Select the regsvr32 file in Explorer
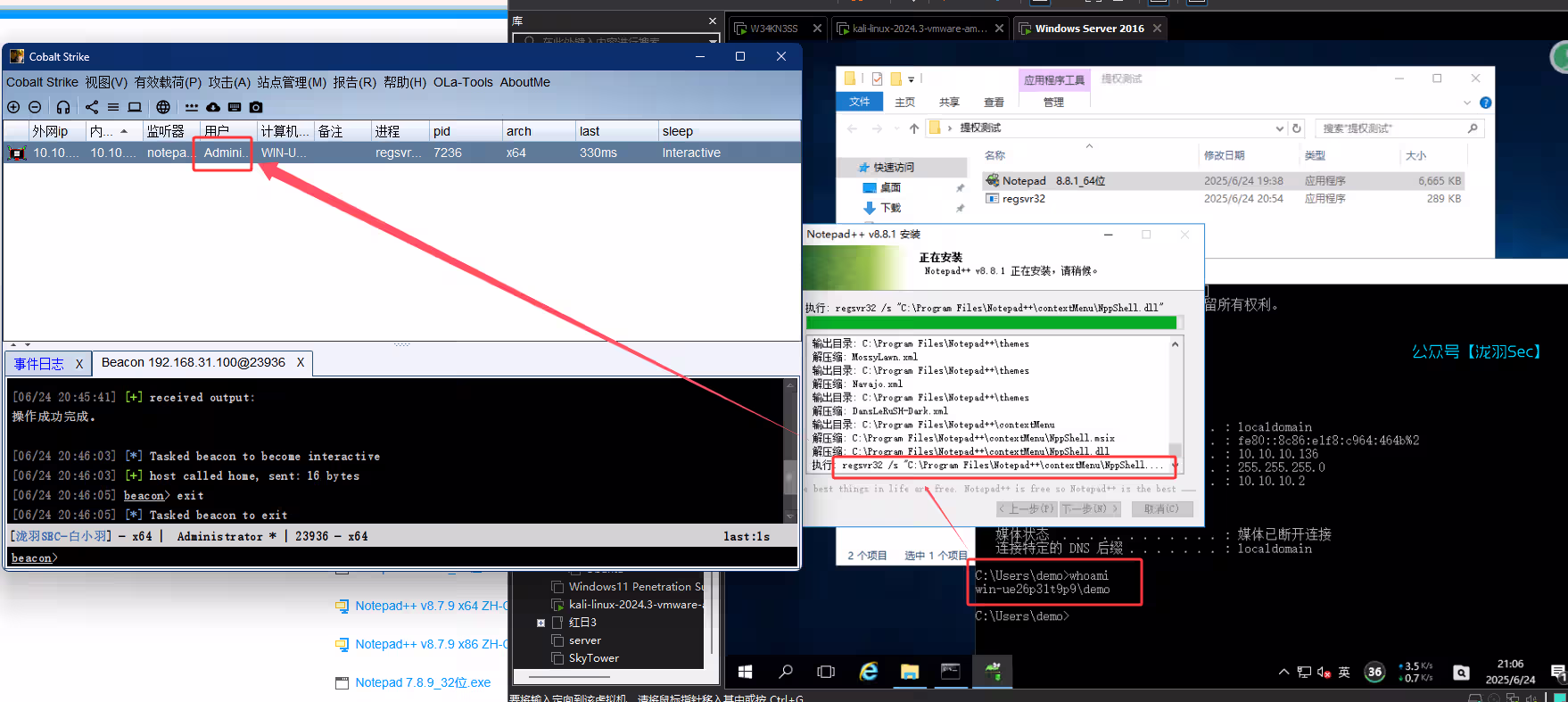The width and height of the screenshot is (1568, 702). tap(1024, 199)
